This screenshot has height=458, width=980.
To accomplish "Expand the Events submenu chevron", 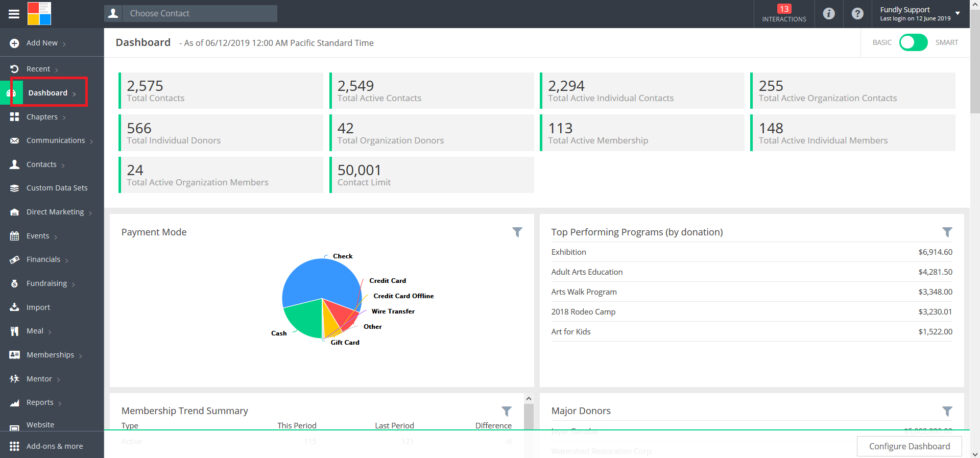I will pyautogui.click(x=56, y=237).
